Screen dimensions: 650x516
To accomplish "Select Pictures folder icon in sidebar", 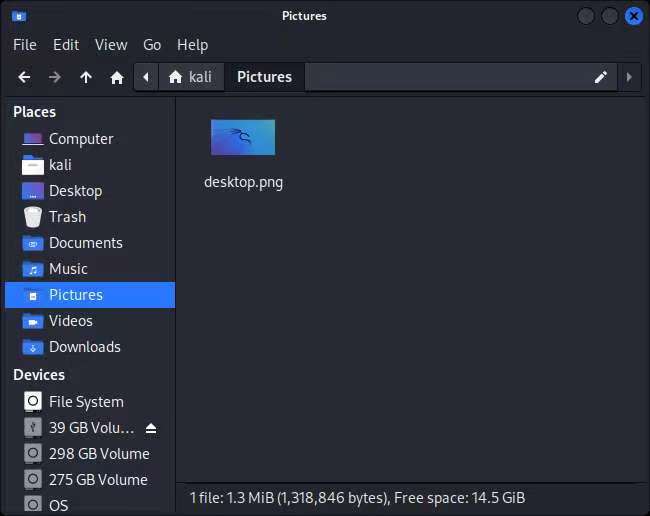I will pos(33,296).
